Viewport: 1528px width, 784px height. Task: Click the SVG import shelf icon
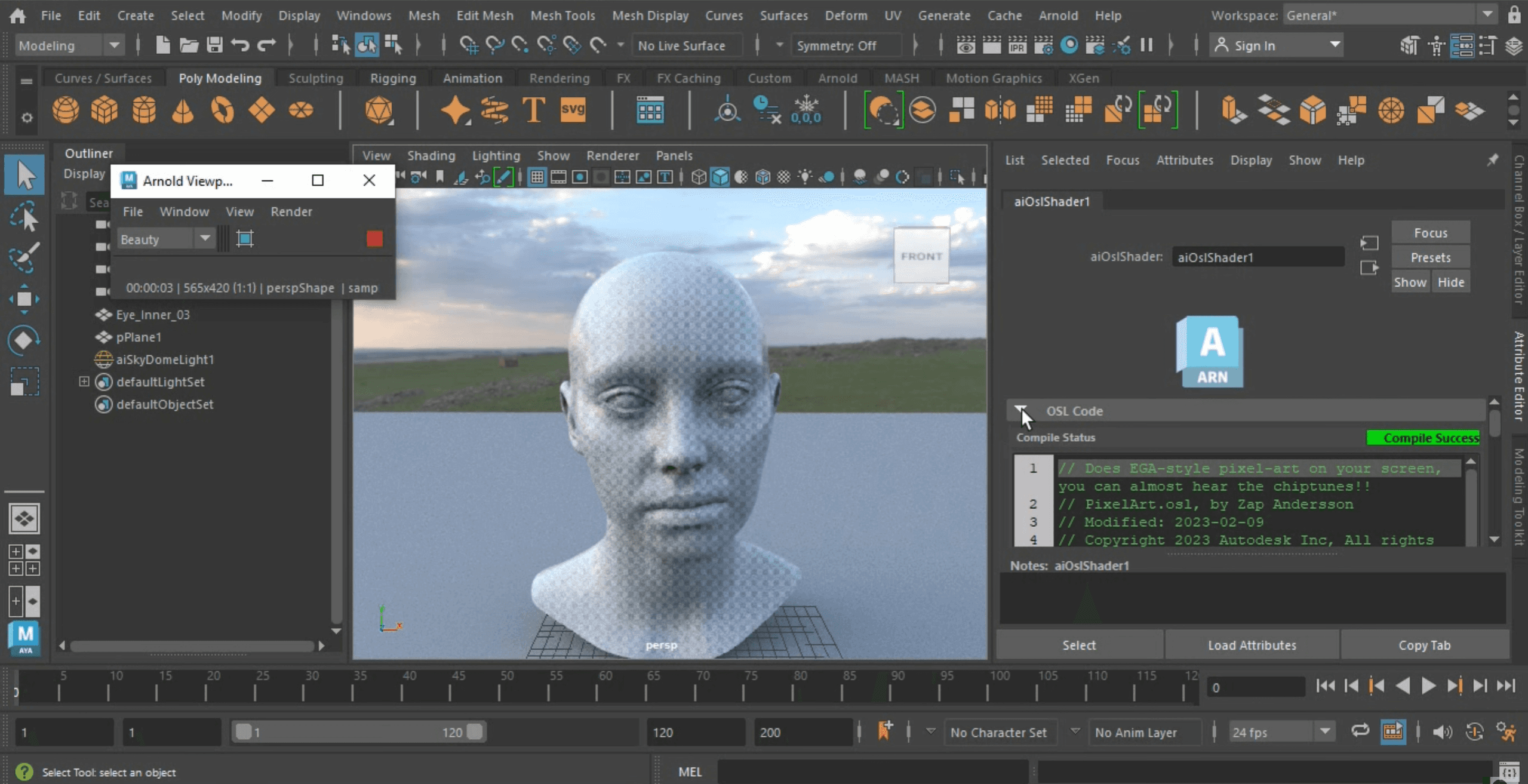point(573,109)
